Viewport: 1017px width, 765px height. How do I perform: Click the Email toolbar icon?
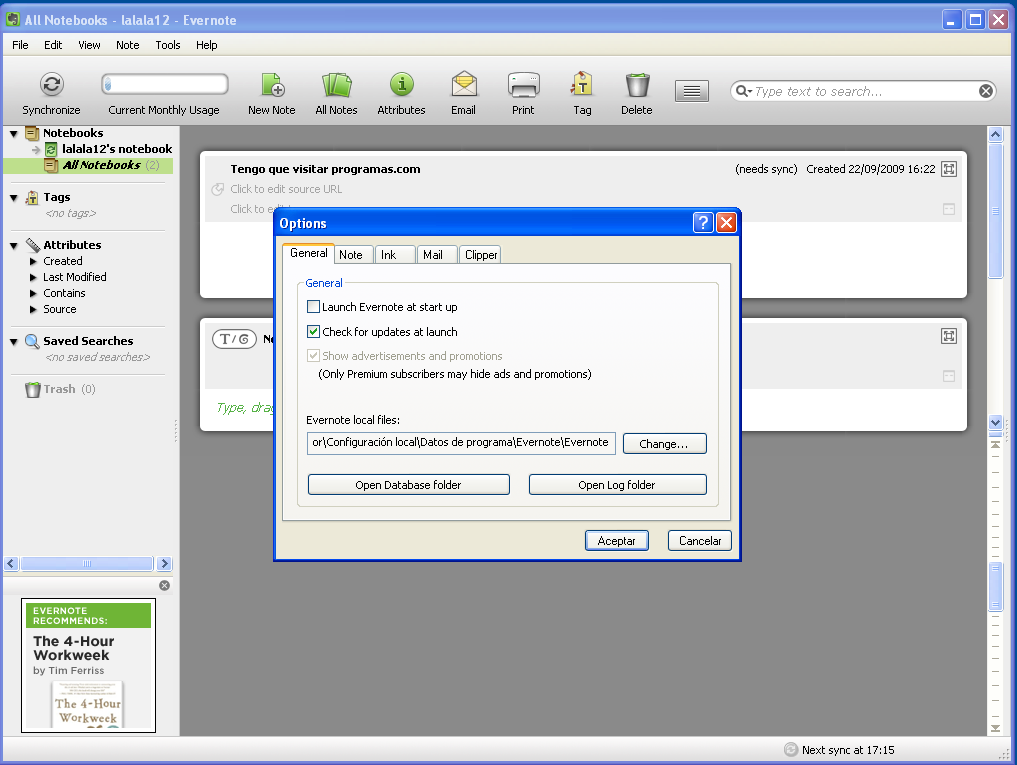coord(464,84)
